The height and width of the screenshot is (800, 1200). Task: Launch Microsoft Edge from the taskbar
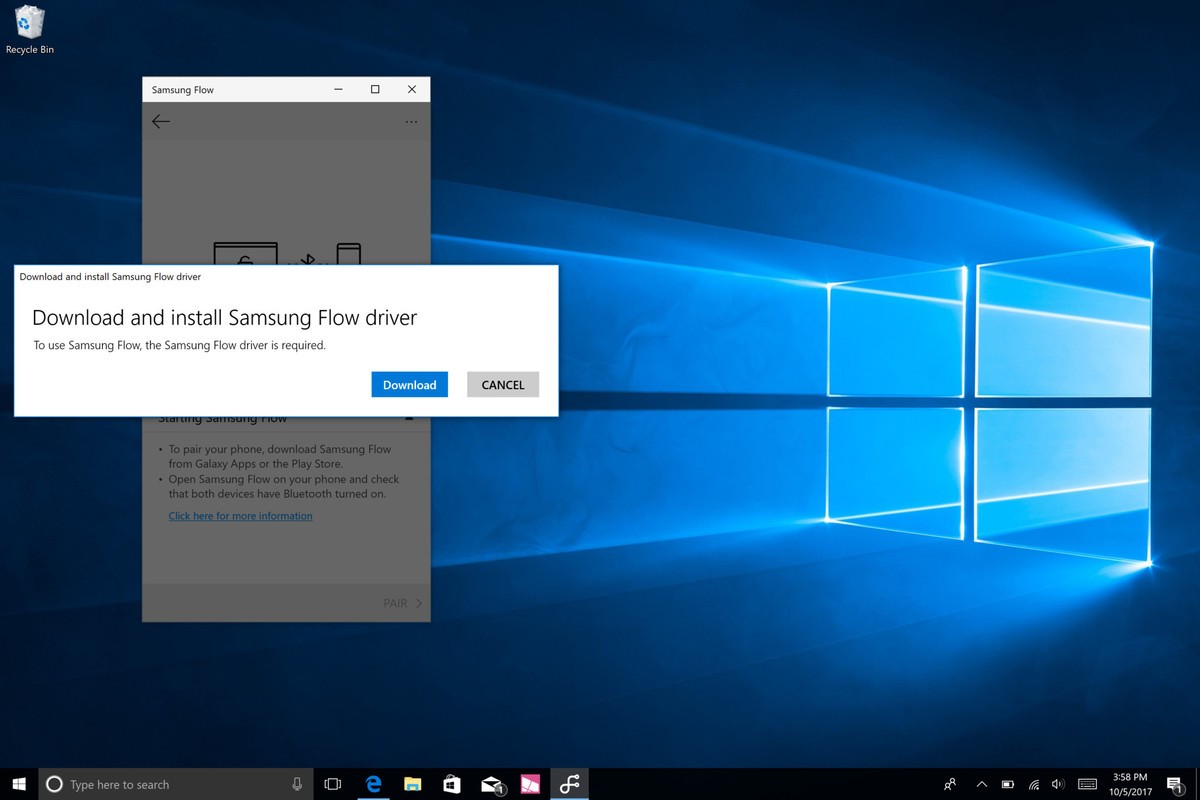click(373, 783)
